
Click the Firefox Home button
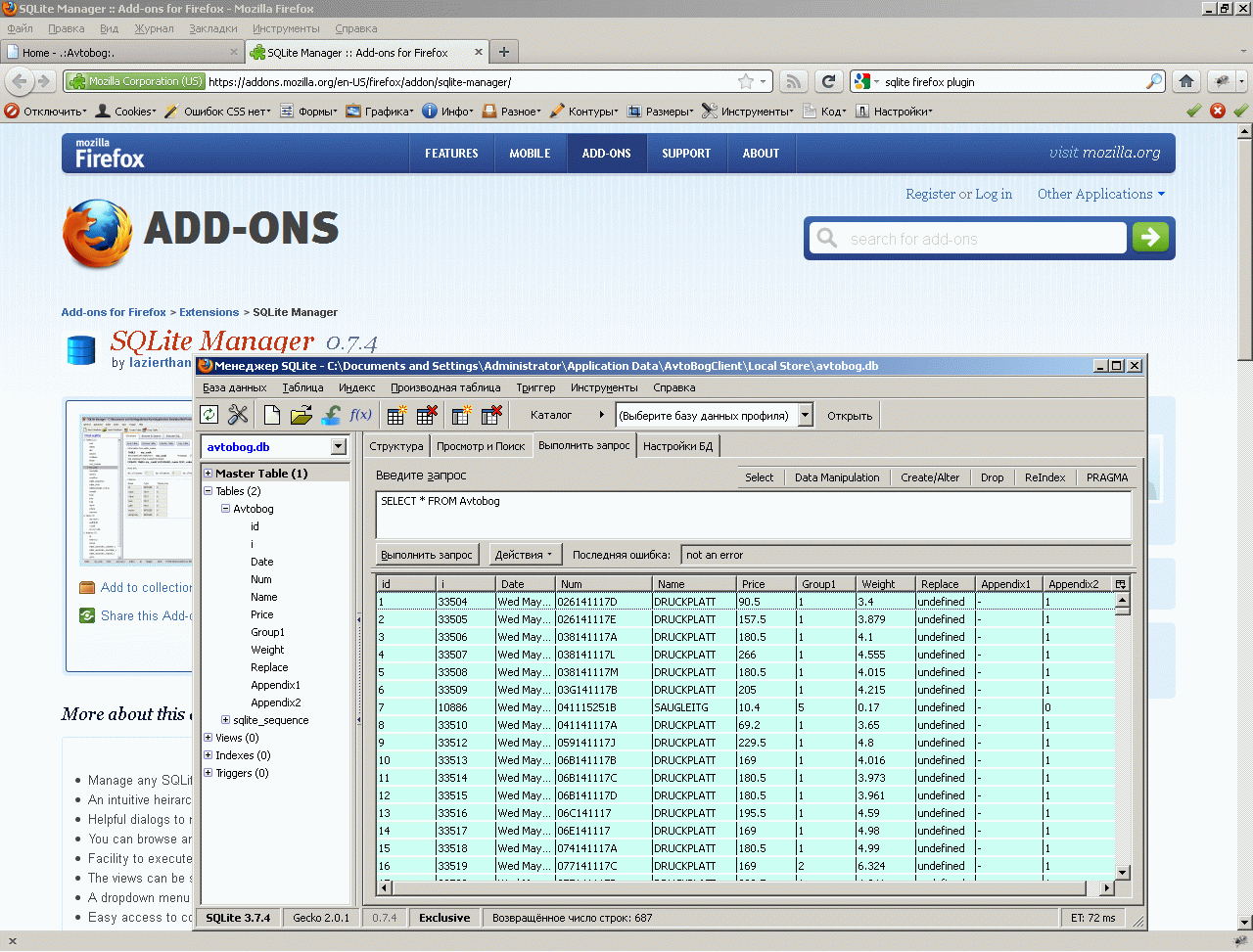[1186, 81]
